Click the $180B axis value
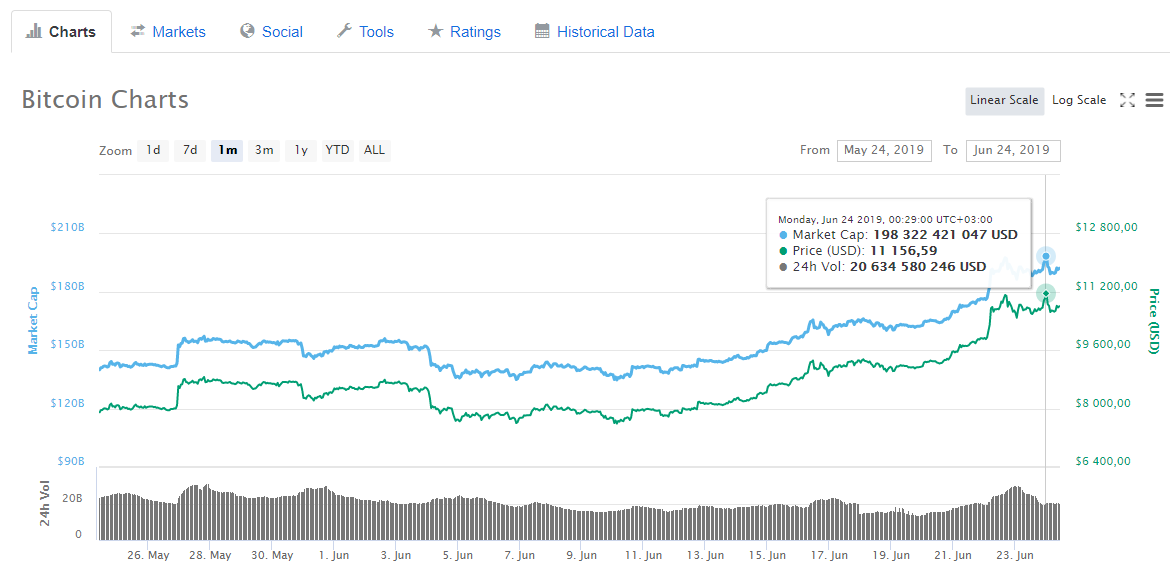 (x=69, y=287)
